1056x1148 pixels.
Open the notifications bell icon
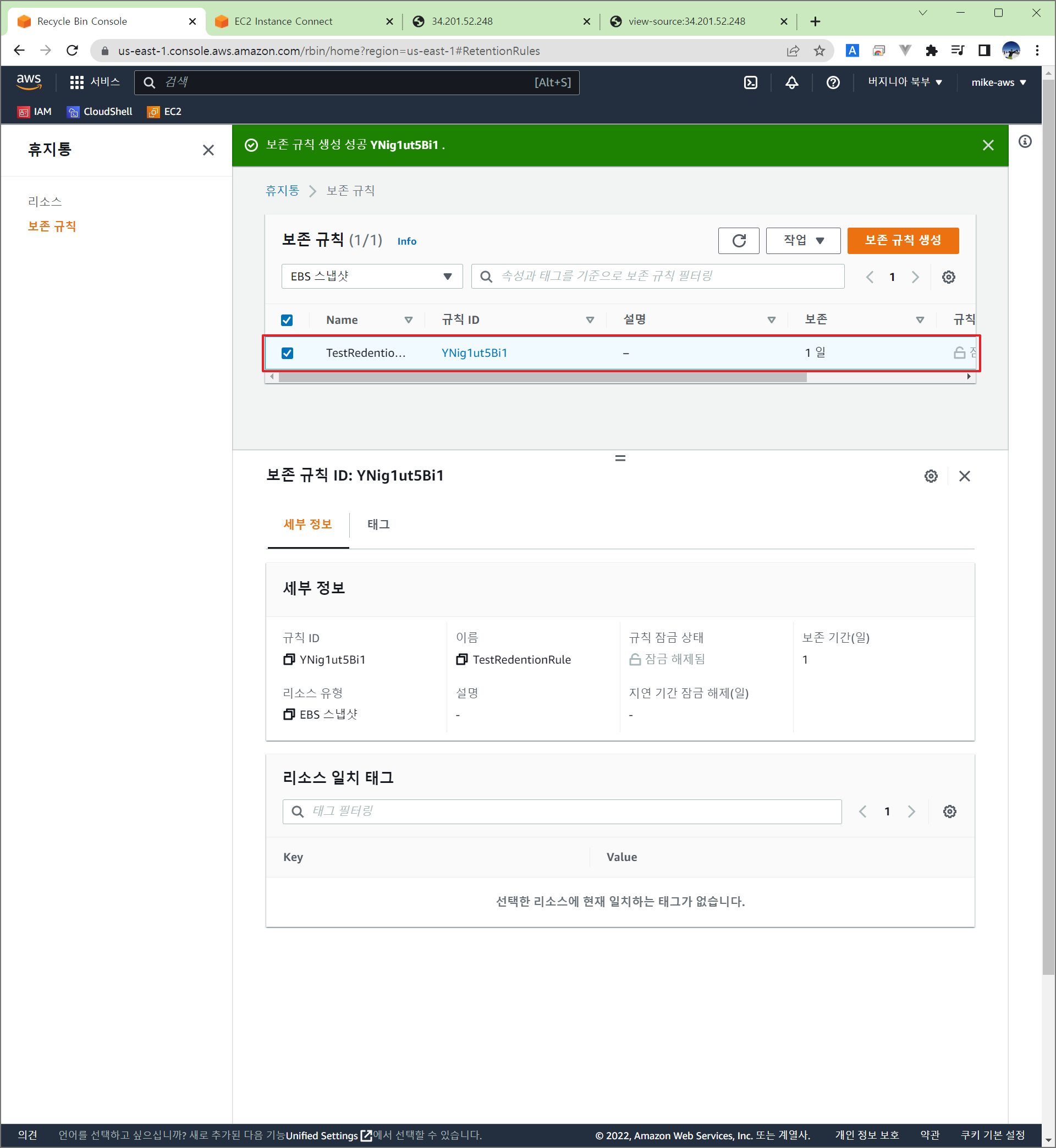pyautogui.click(x=791, y=82)
